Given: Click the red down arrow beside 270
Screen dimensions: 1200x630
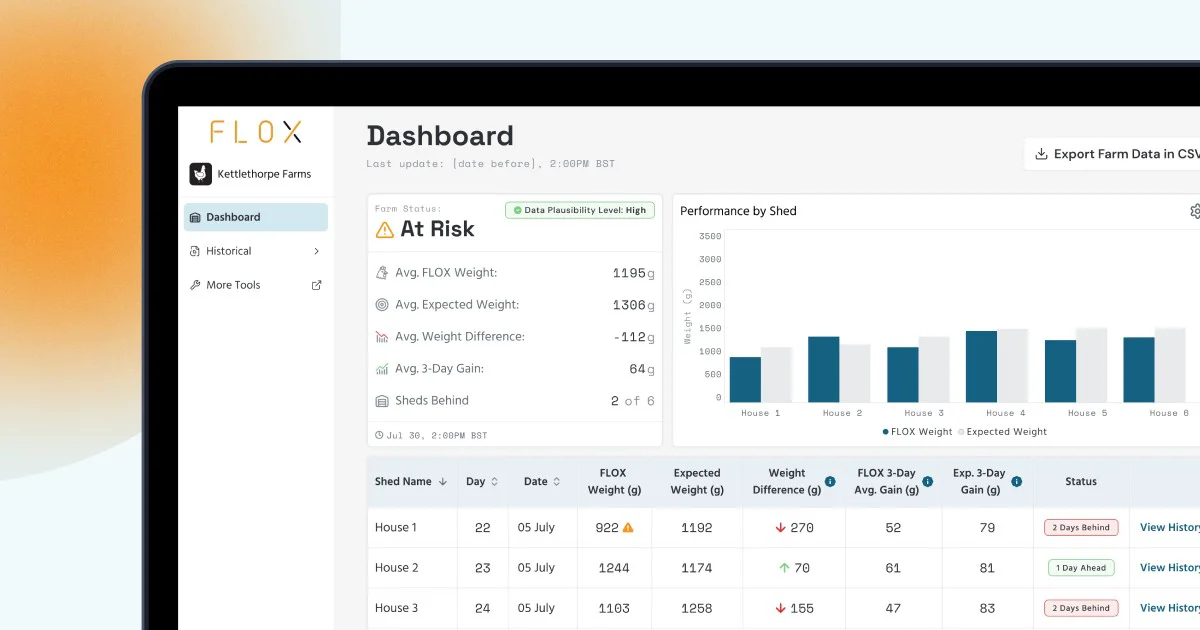Looking at the screenshot, I should point(780,528).
